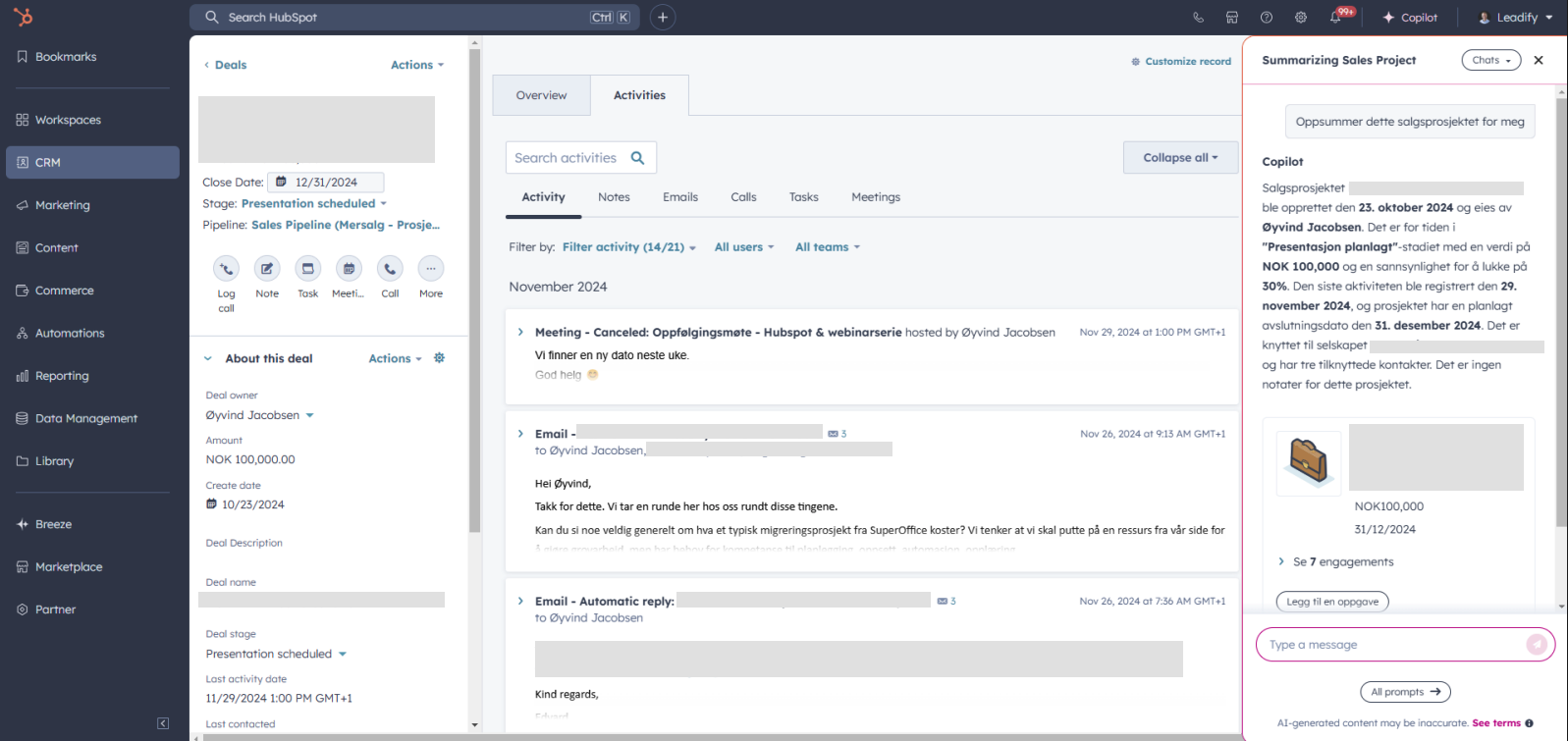
Task: Switch to the Overview tab
Action: [x=542, y=95]
